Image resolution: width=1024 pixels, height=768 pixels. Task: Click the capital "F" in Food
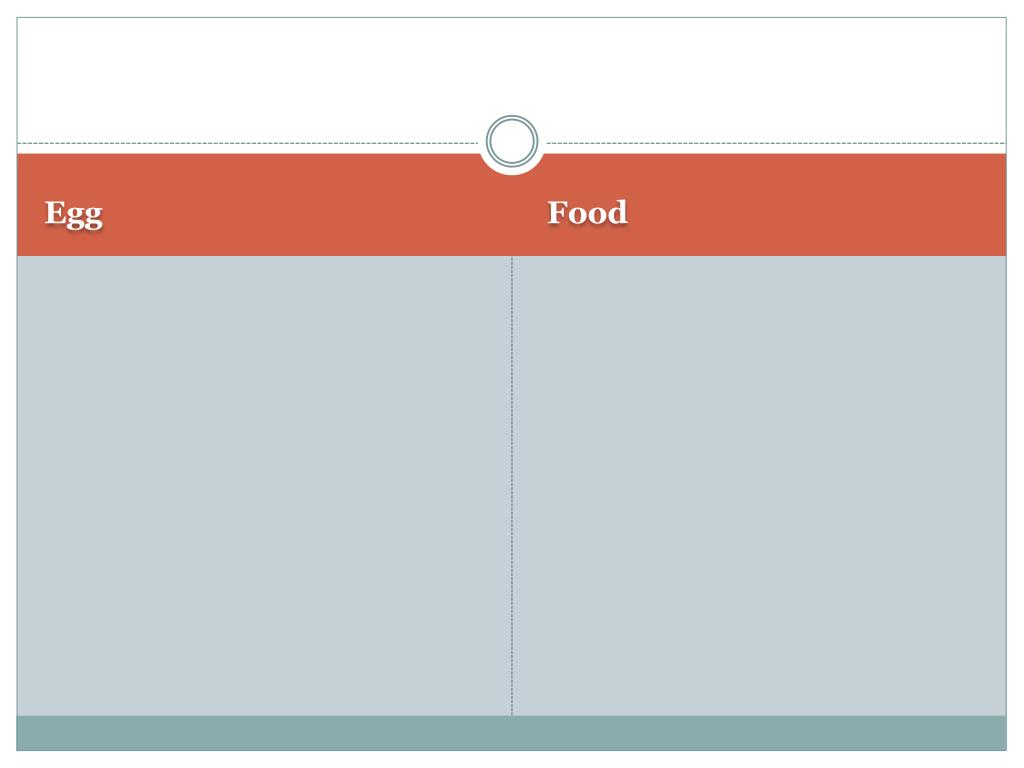[x=557, y=212]
